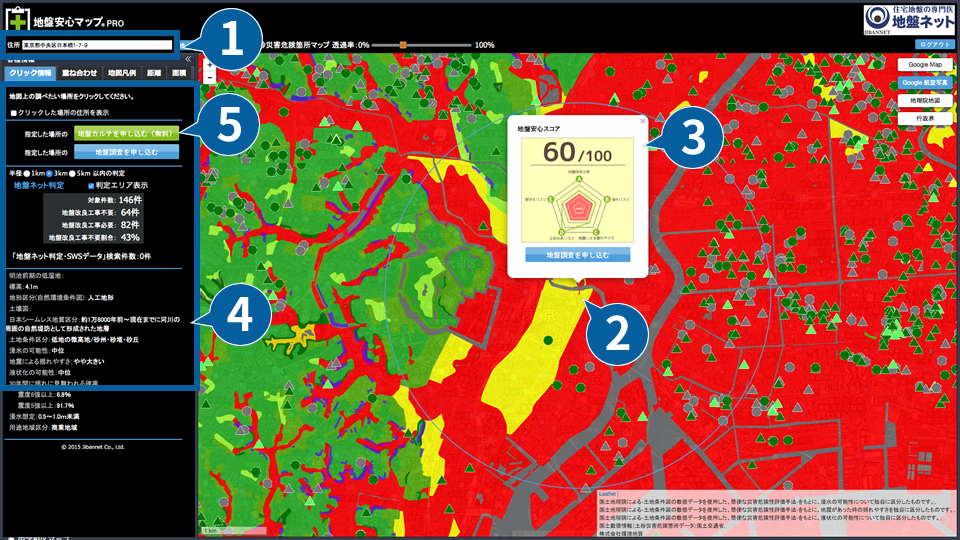Zoom in the map with the plus button
Screen dimensions: 960x540
pyautogui.click(x=209, y=65)
